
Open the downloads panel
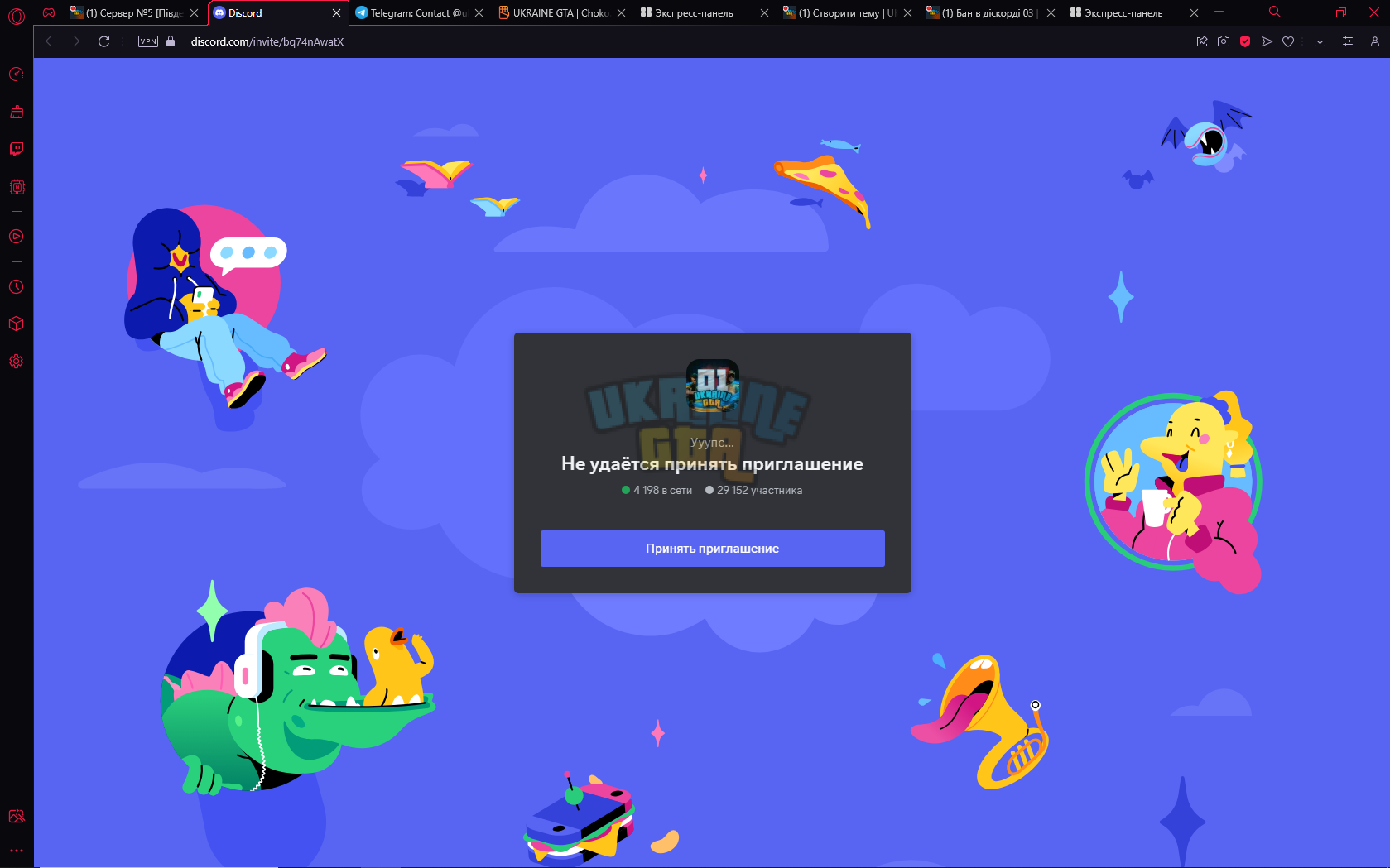tap(1320, 41)
